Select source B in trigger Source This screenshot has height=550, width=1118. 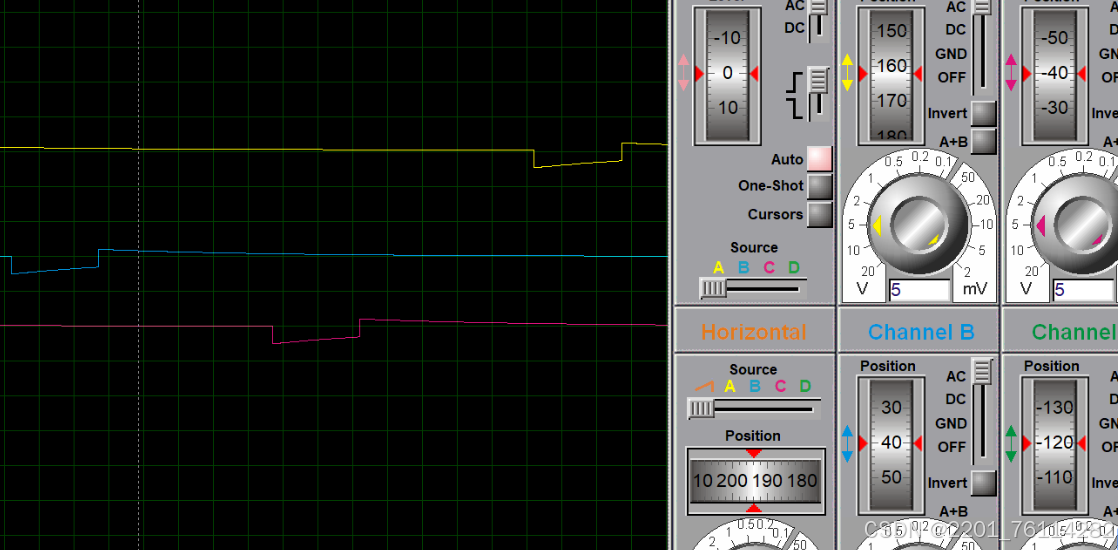tap(743, 268)
